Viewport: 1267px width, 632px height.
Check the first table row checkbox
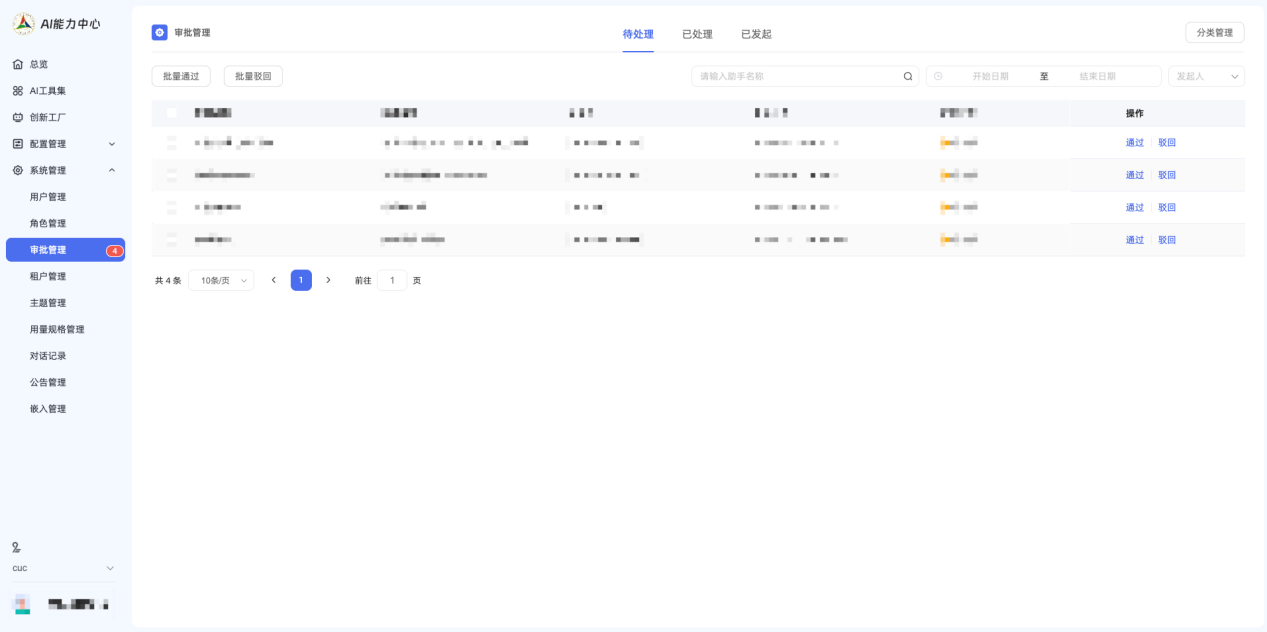coord(171,143)
